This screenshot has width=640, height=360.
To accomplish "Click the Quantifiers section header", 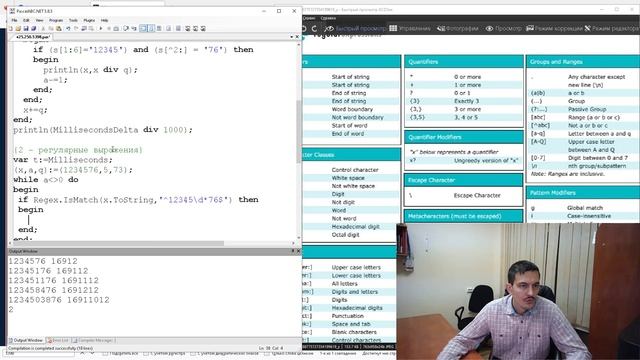I will pos(464,62).
